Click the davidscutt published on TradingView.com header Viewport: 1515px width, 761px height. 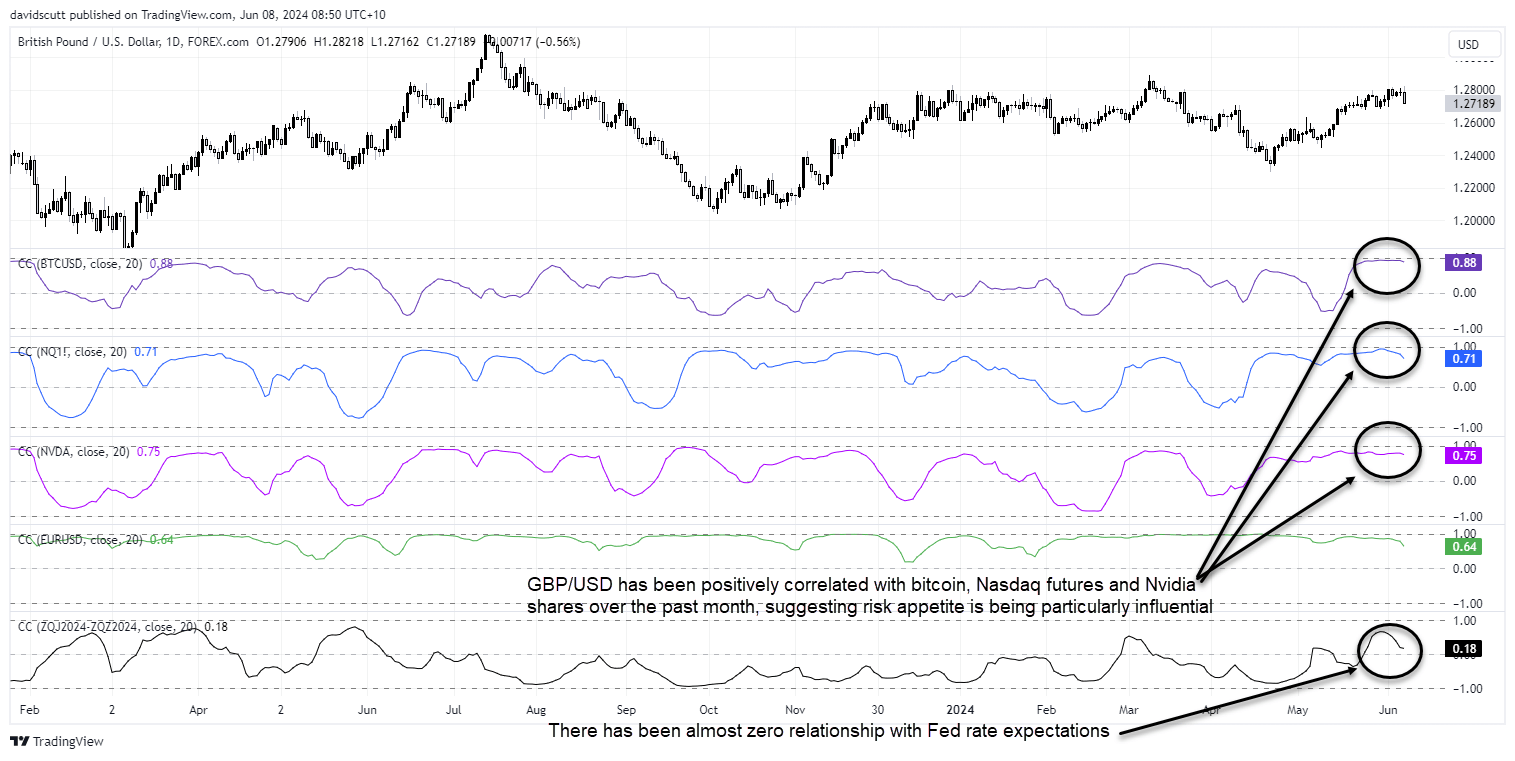click(x=197, y=15)
